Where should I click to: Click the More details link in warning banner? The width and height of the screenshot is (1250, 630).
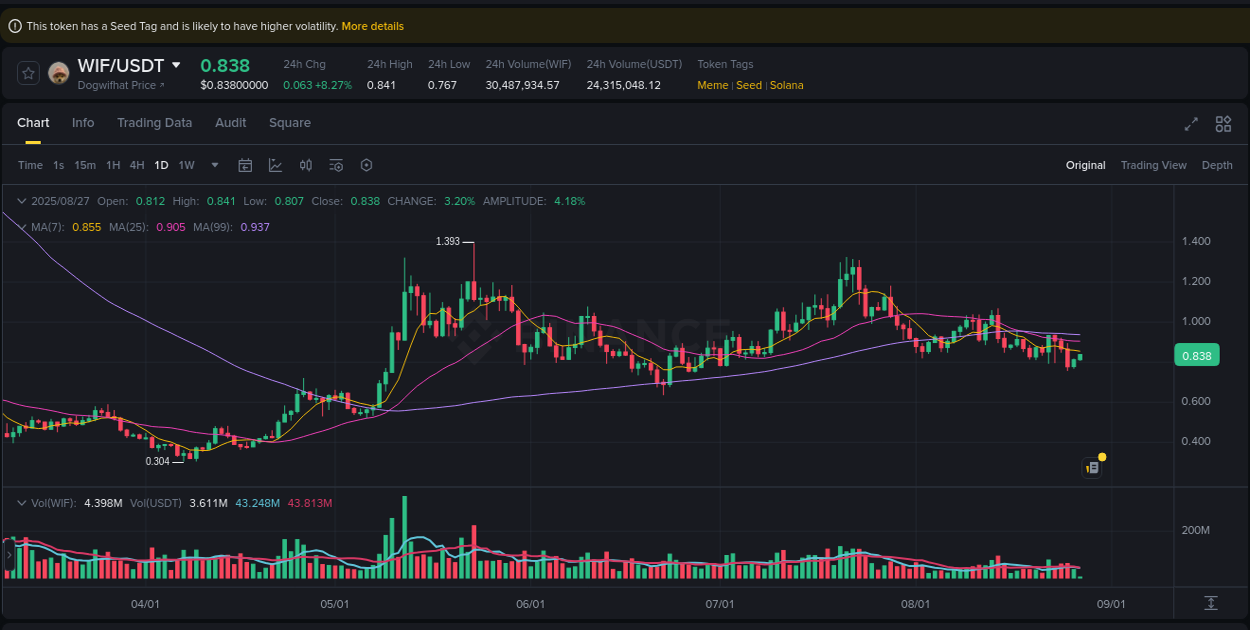coord(372,25)
